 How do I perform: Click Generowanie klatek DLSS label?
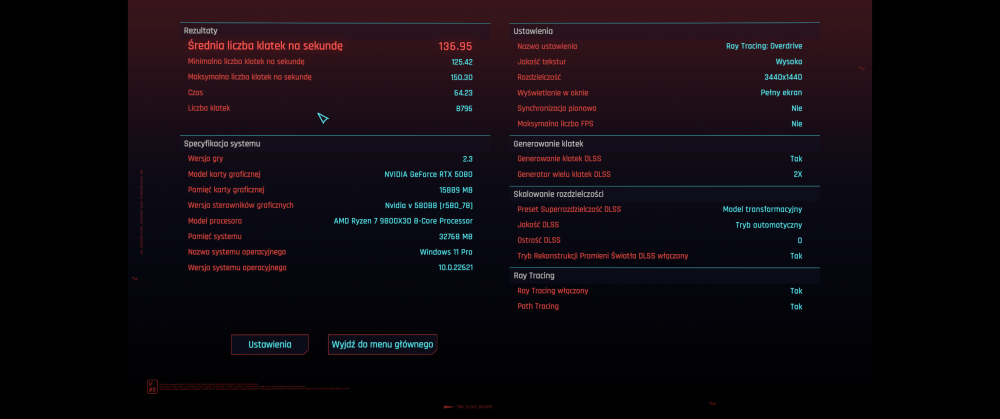point(559,159)
